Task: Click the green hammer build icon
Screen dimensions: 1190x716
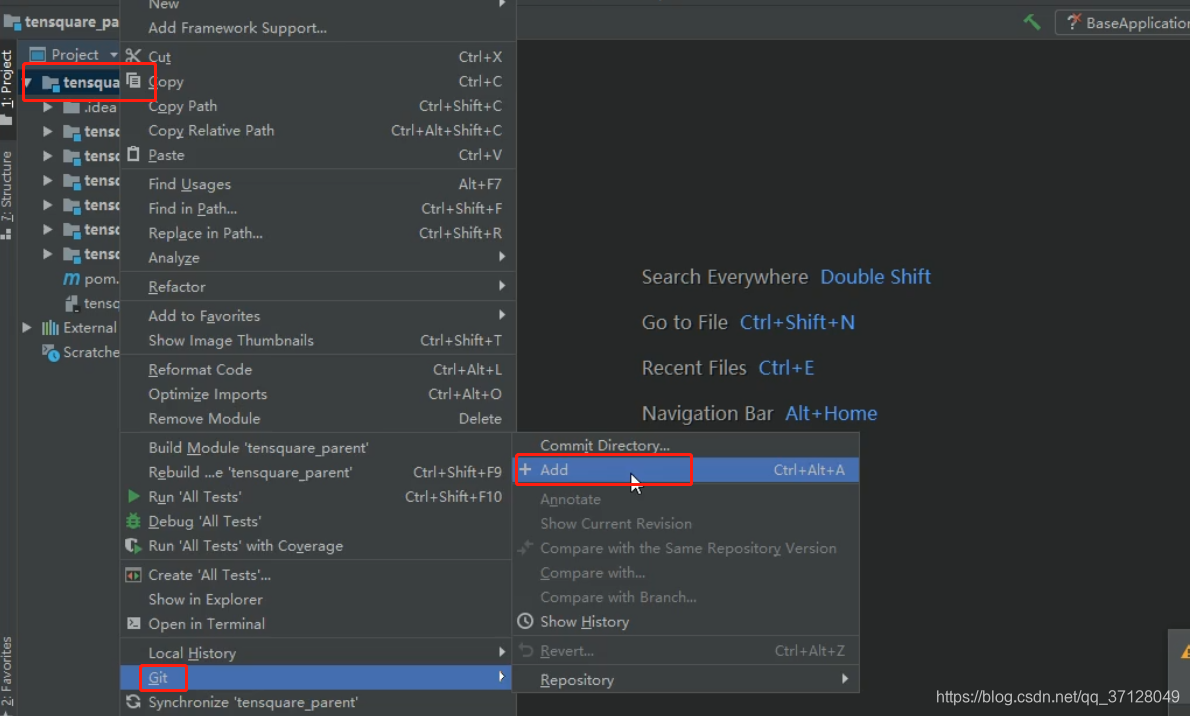Action: coord(1031,22)
